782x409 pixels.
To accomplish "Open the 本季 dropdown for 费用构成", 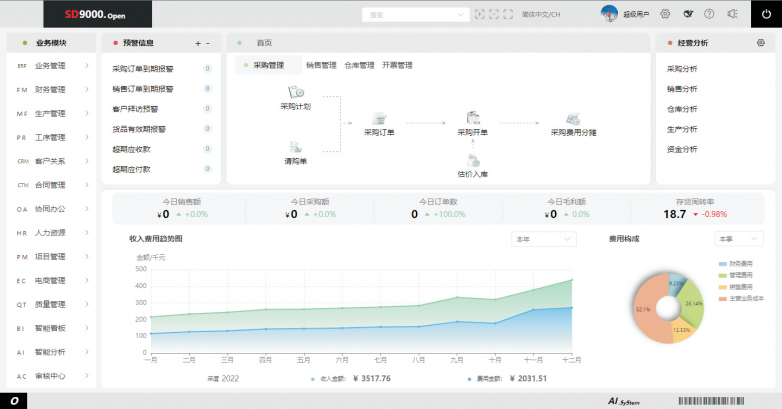I will [740, 239].
